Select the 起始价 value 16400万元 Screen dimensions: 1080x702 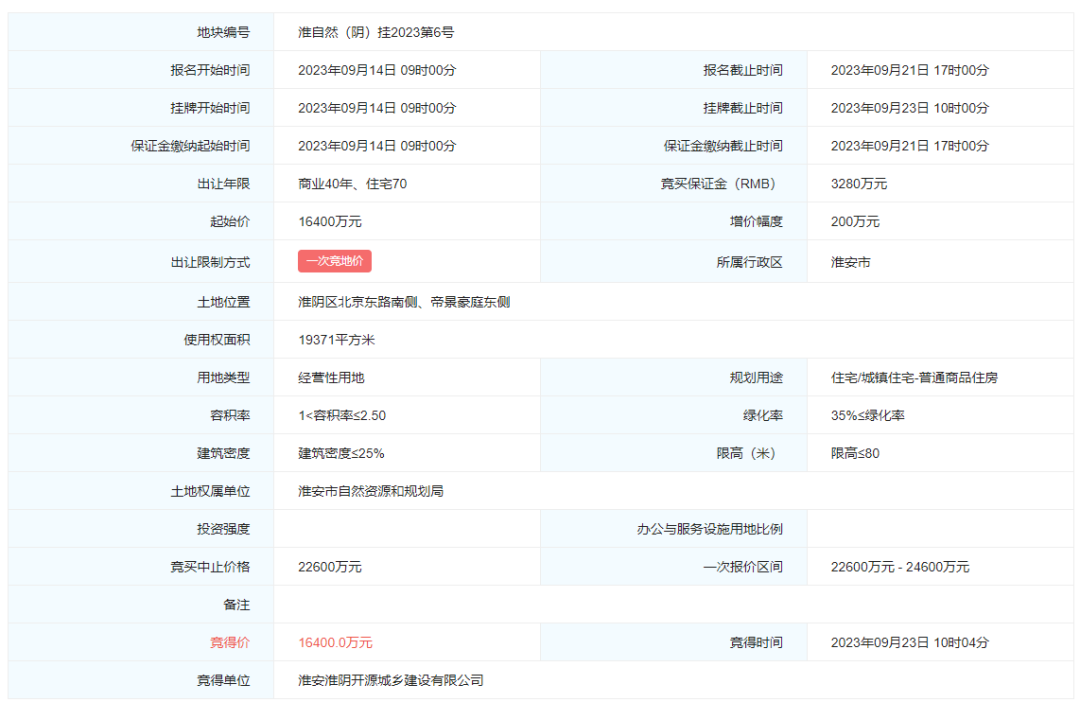[x=330, y=222]
